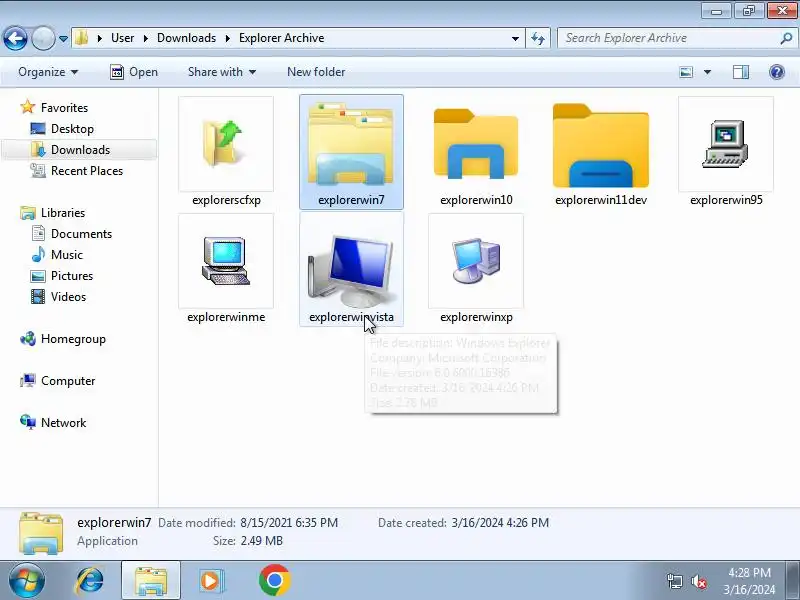Click the search magnifier icon
This screenshot has width=800, height=600.
click(x=786, y=38)
